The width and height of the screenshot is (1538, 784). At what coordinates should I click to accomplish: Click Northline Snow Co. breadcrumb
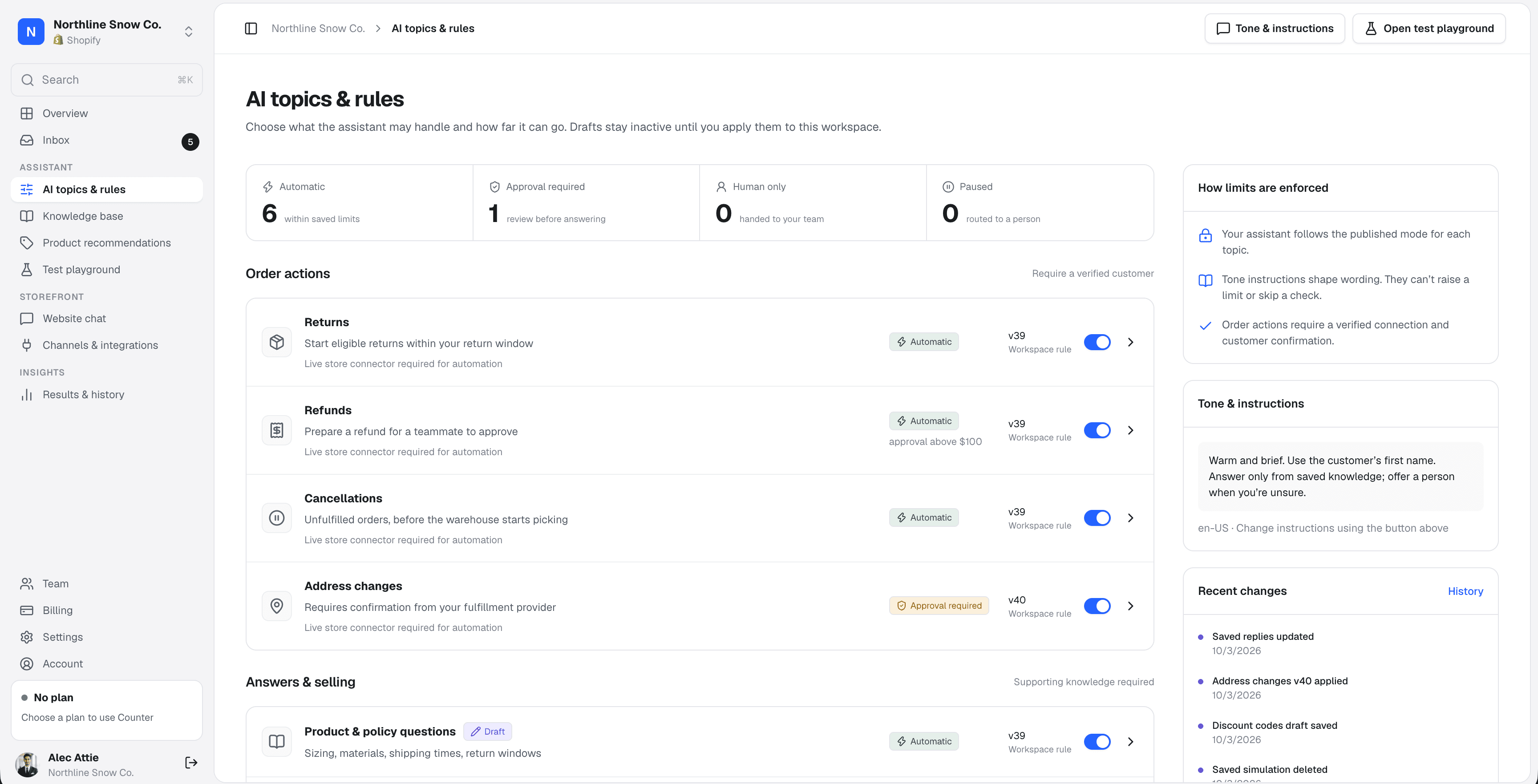[318, 28]
